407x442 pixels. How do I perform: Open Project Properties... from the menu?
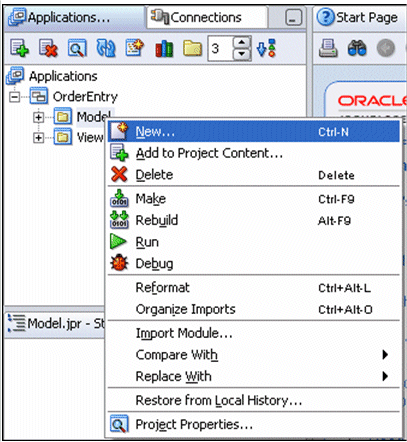(254, 425)
